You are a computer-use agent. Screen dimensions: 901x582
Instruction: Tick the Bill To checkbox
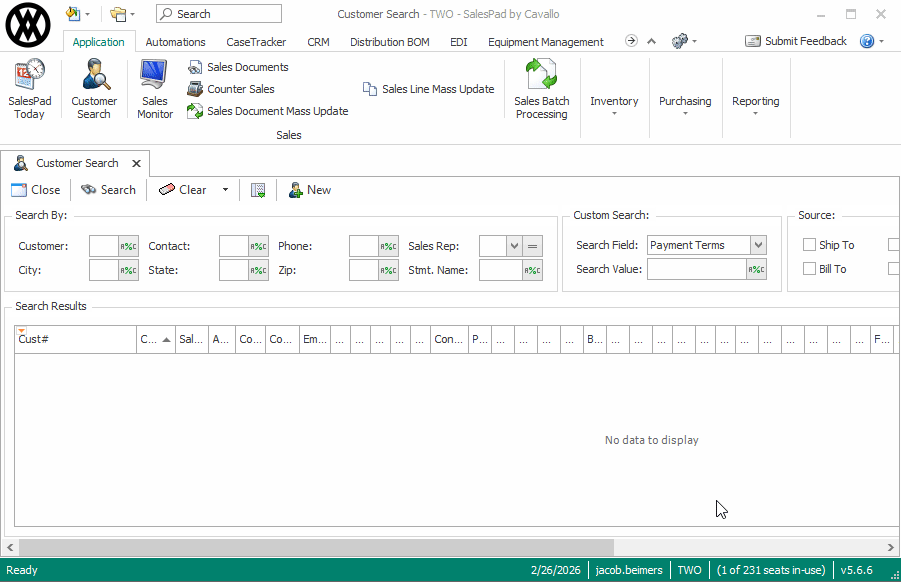point(810,269)
